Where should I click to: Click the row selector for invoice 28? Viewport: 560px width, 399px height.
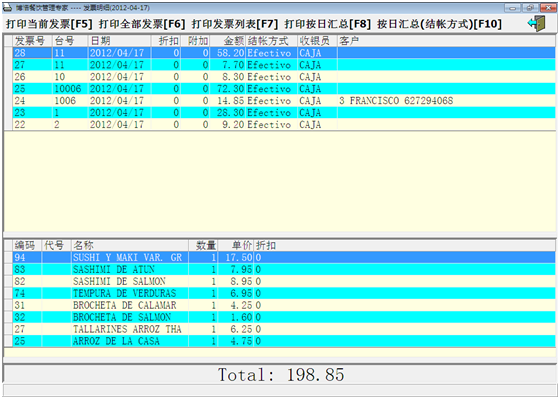(8, 53)
